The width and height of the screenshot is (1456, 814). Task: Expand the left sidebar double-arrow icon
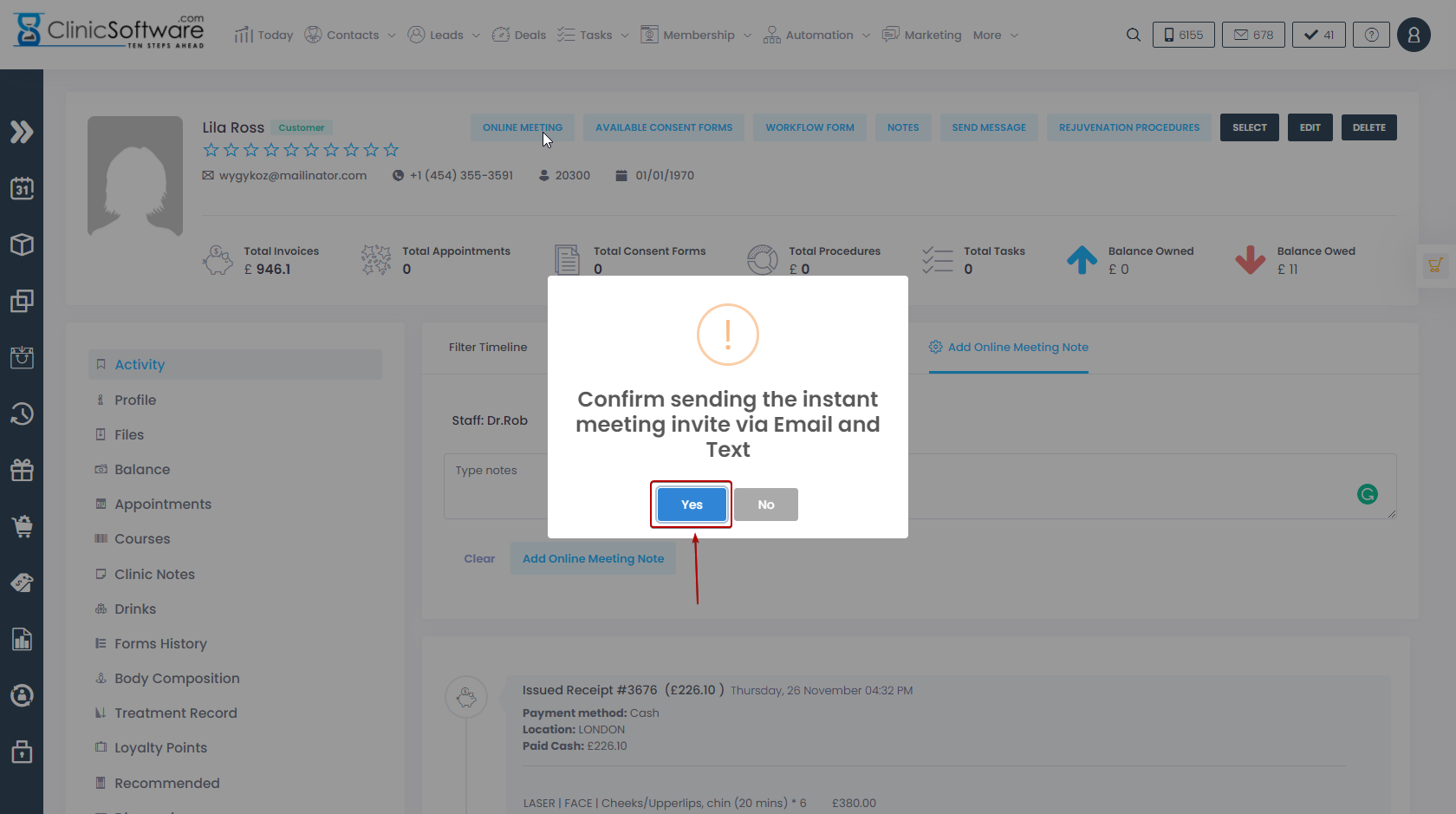[x=22, y=132]
